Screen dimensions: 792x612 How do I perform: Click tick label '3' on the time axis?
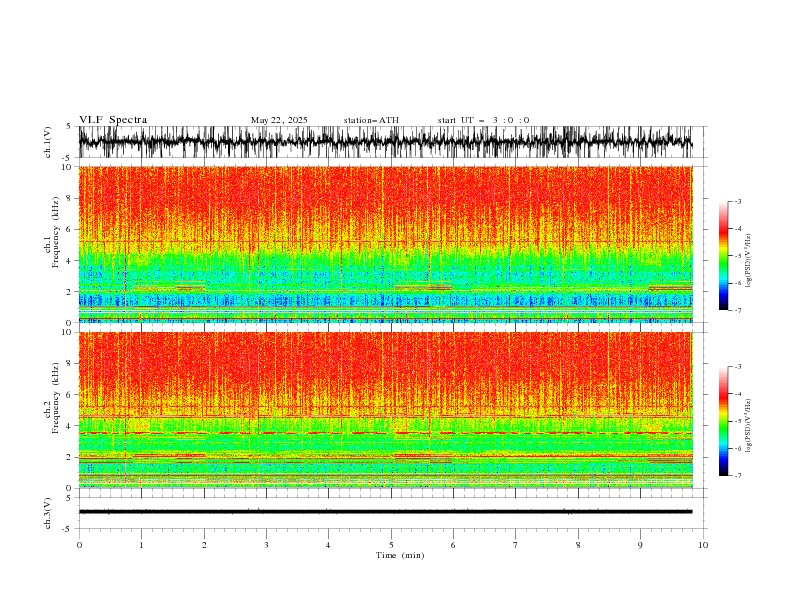tap(266, 545)
